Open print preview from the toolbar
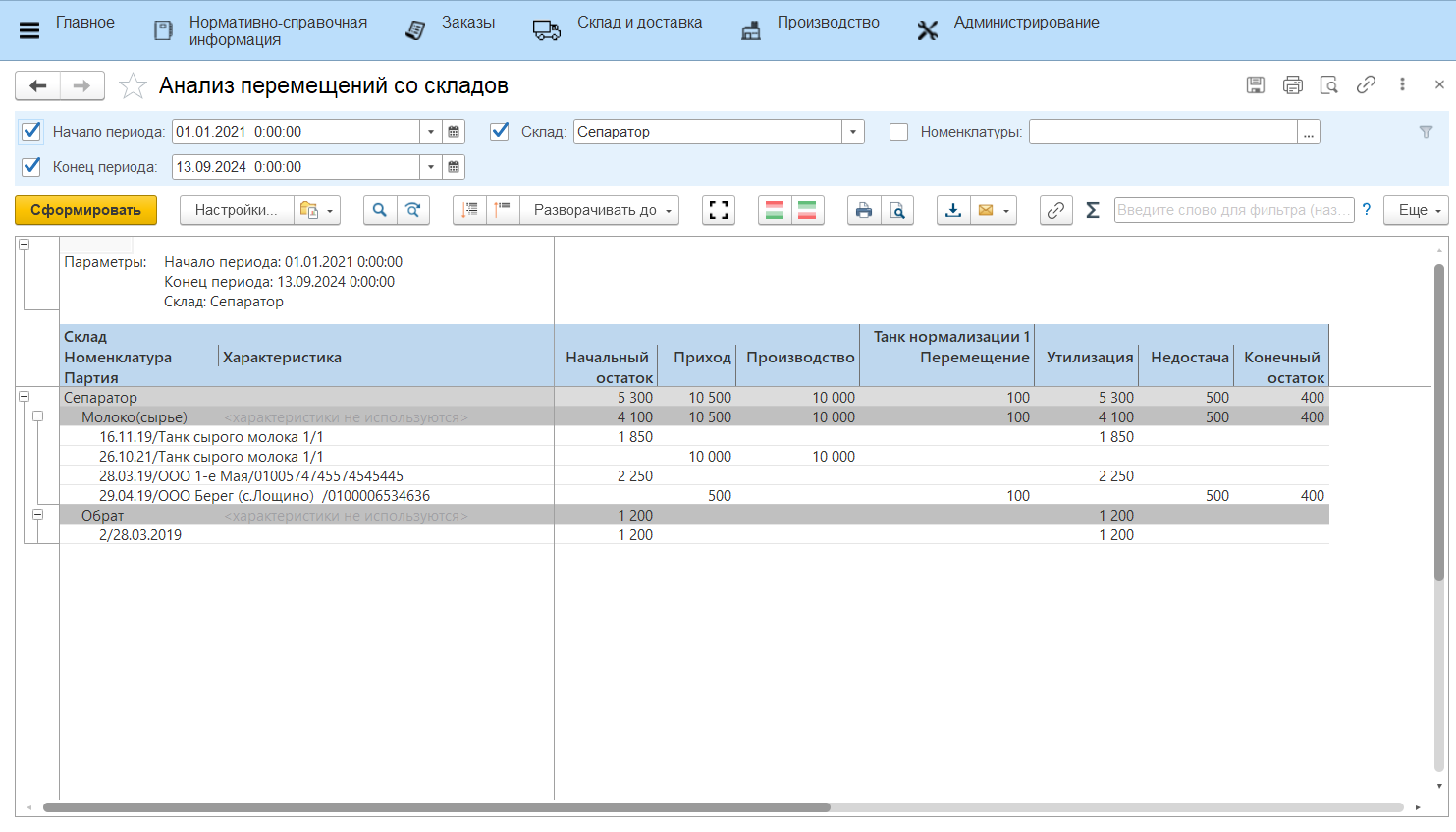This screenshot has height=832, width=1456. pos(897,210)
